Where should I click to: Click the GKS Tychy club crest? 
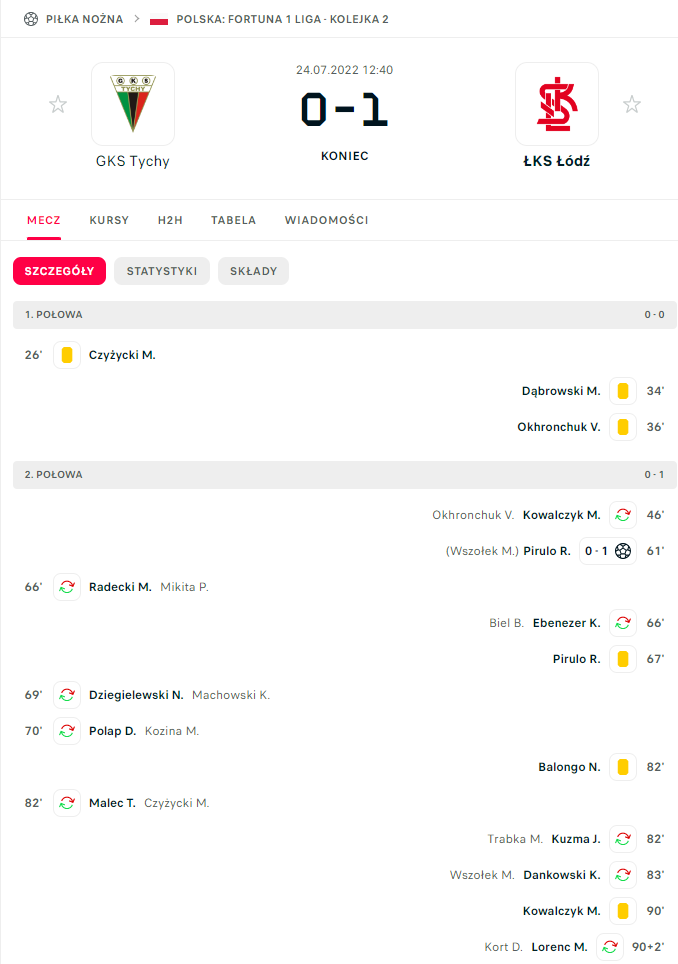[x=133, y=104]
